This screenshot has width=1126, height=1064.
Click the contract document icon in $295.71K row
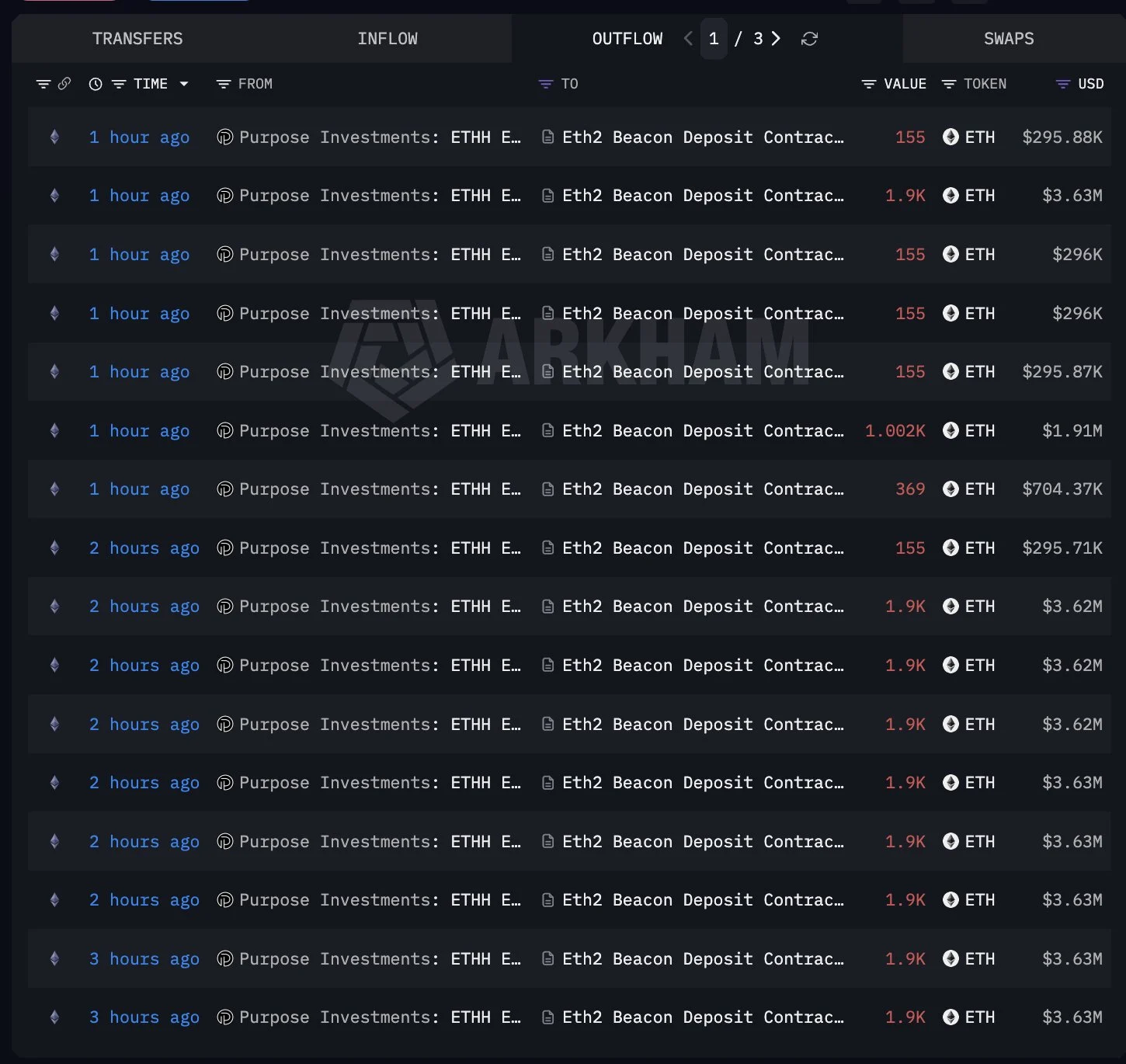(548, 548)
